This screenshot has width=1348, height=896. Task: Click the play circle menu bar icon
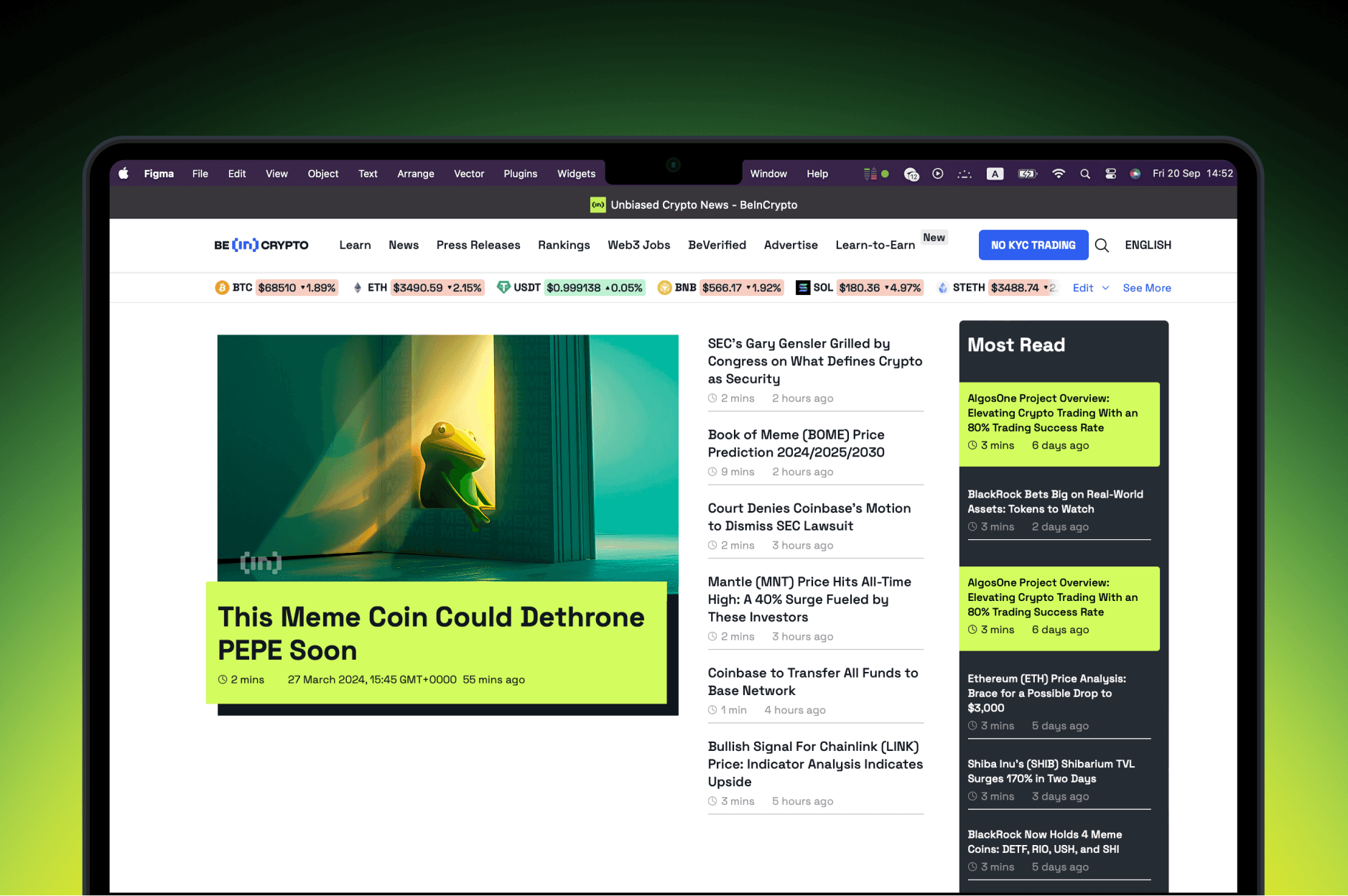[x=938, y=174]
